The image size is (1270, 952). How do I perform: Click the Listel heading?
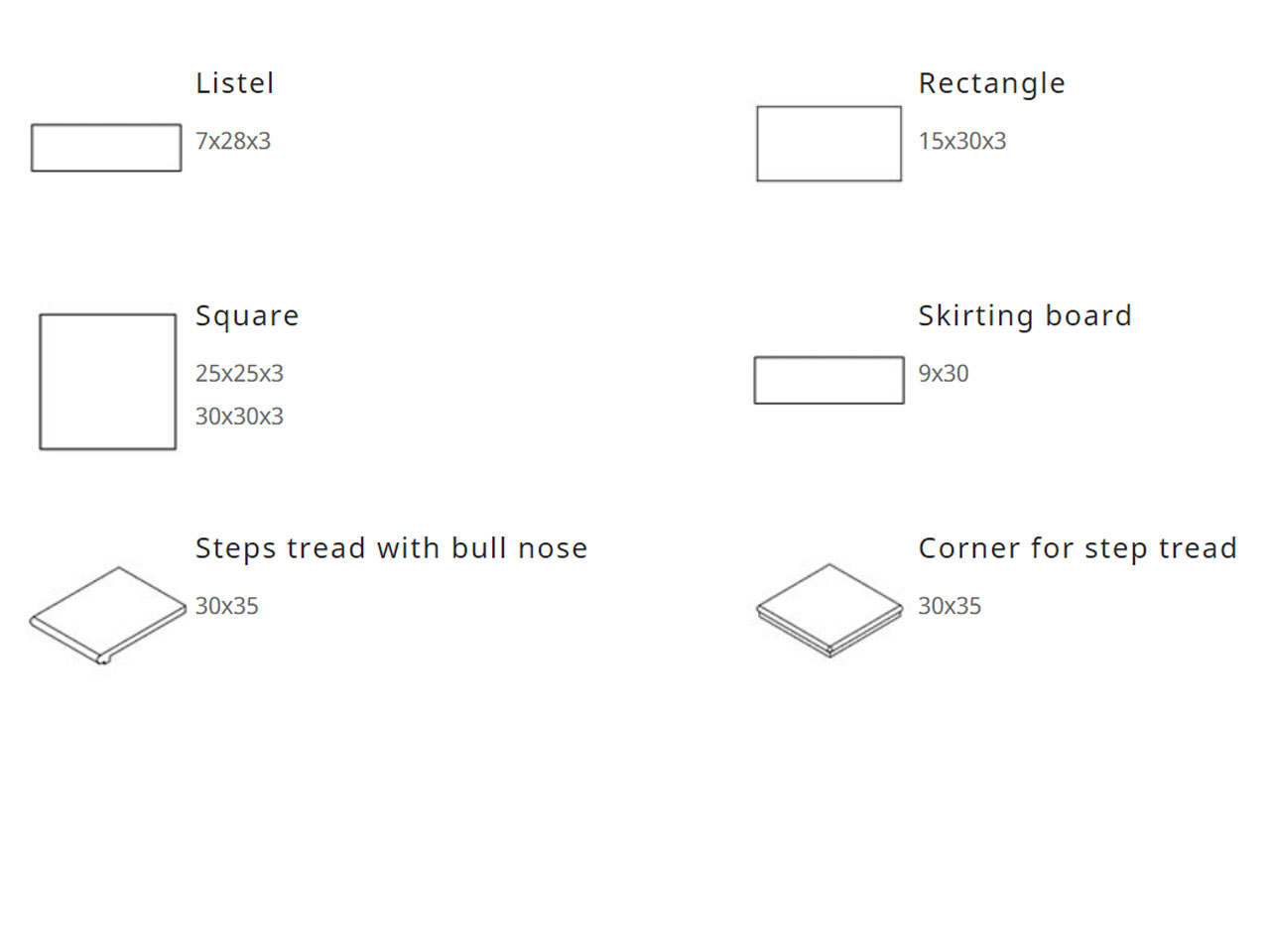[x=234, y=83]
